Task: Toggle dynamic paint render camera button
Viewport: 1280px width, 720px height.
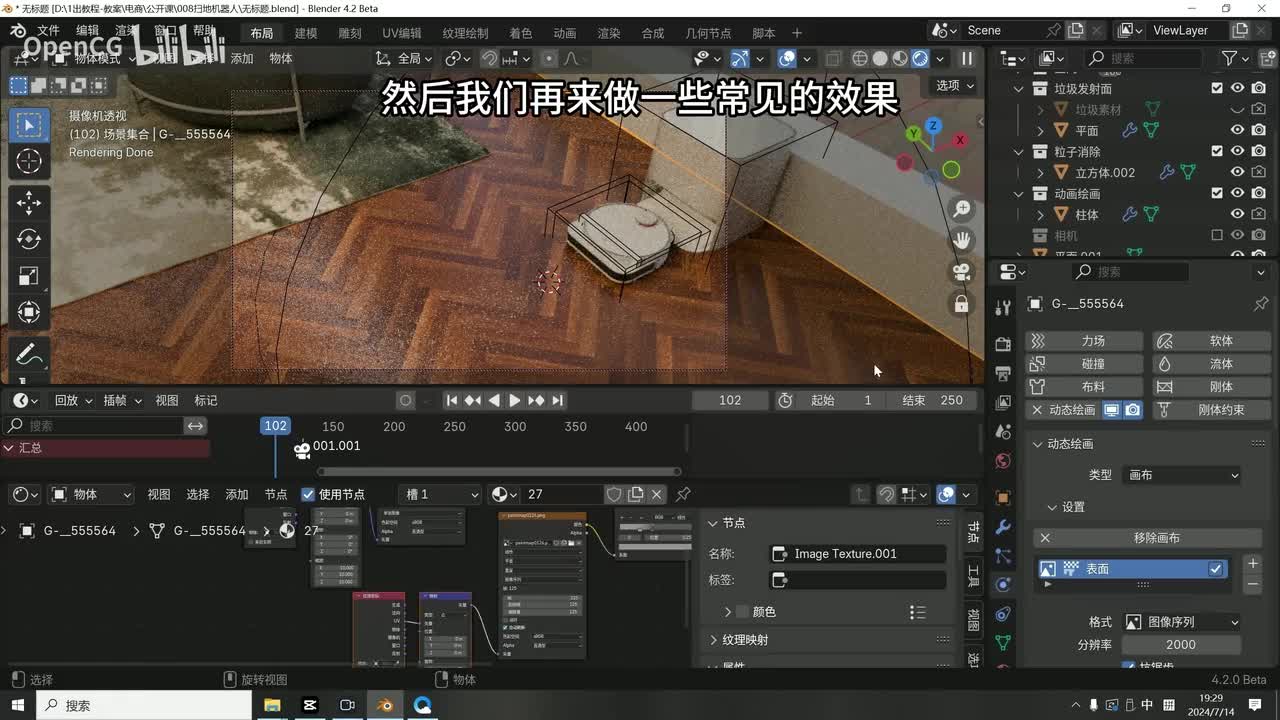Action: pyautogui.click(x=1132, y=410)
